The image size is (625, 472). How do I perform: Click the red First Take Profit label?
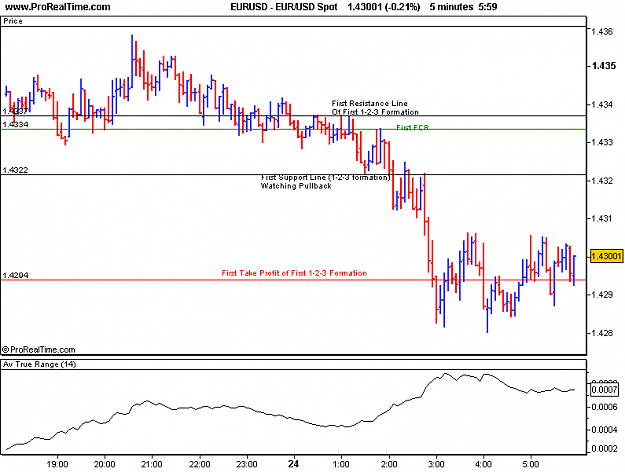pos(294,273)
